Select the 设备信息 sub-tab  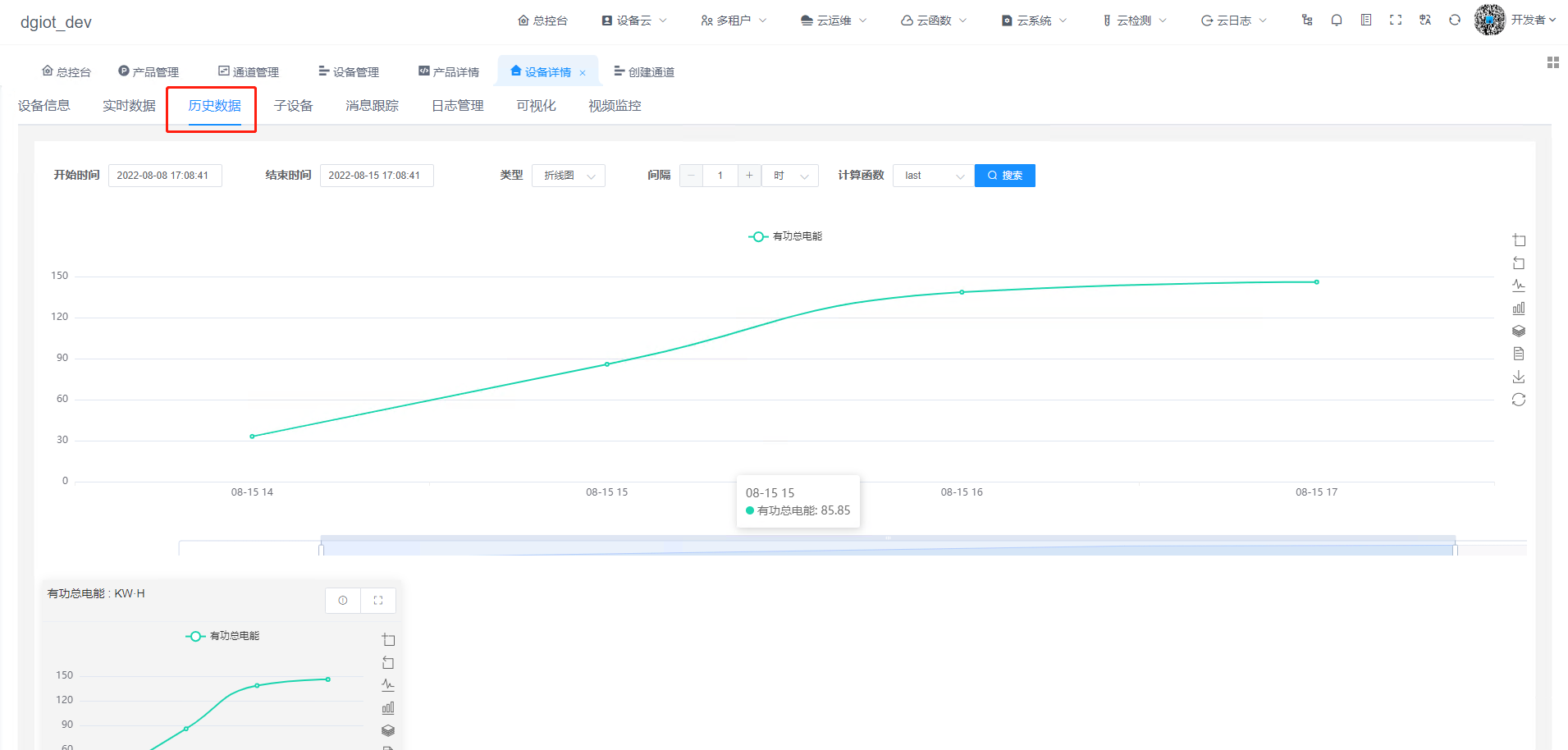click(x=44, y=106)
